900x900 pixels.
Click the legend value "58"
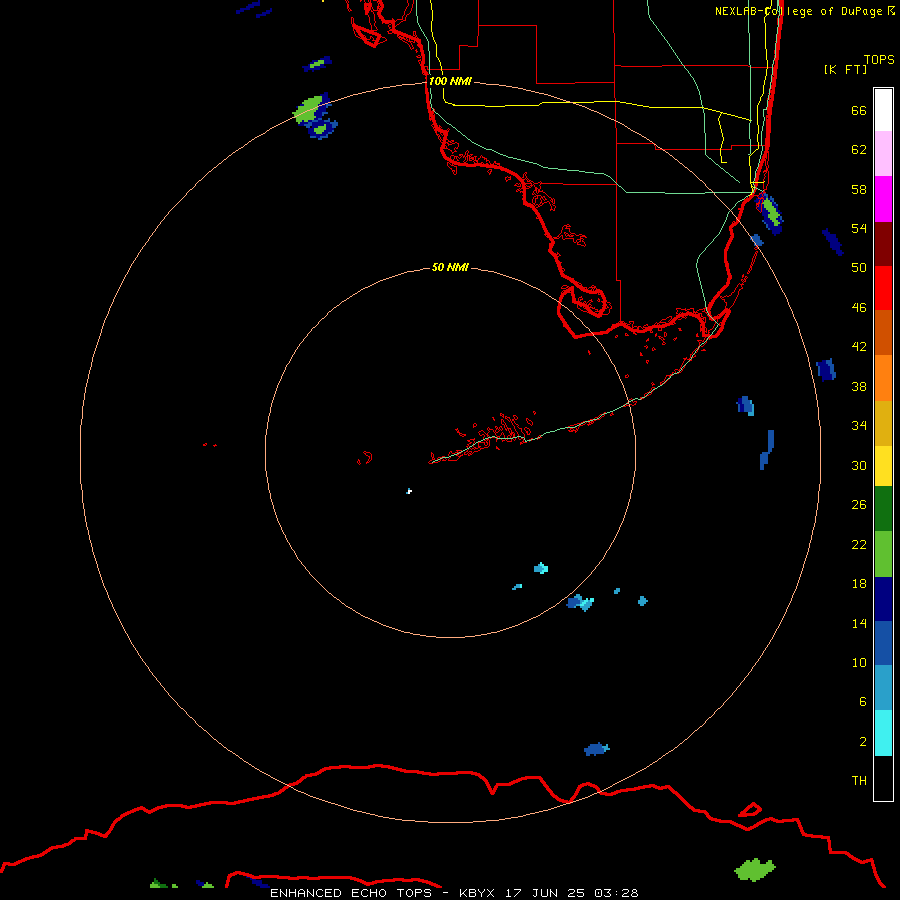pyautogui.click(x=859, y=189)
